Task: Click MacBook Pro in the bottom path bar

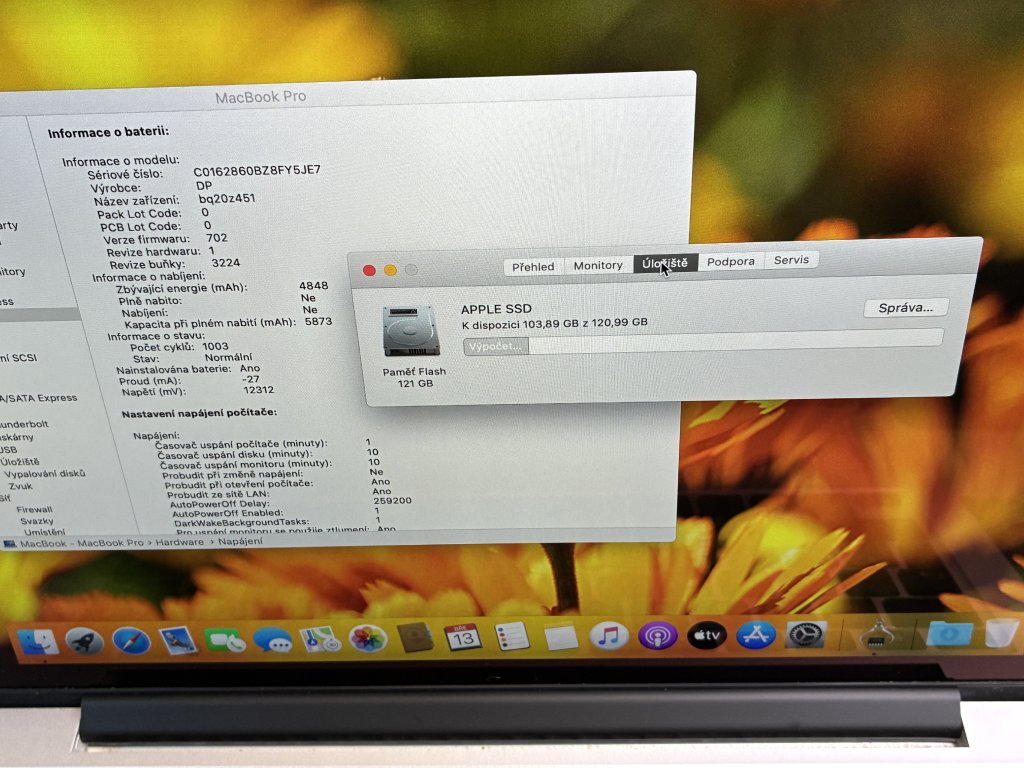Action: (x=110, y=543)
